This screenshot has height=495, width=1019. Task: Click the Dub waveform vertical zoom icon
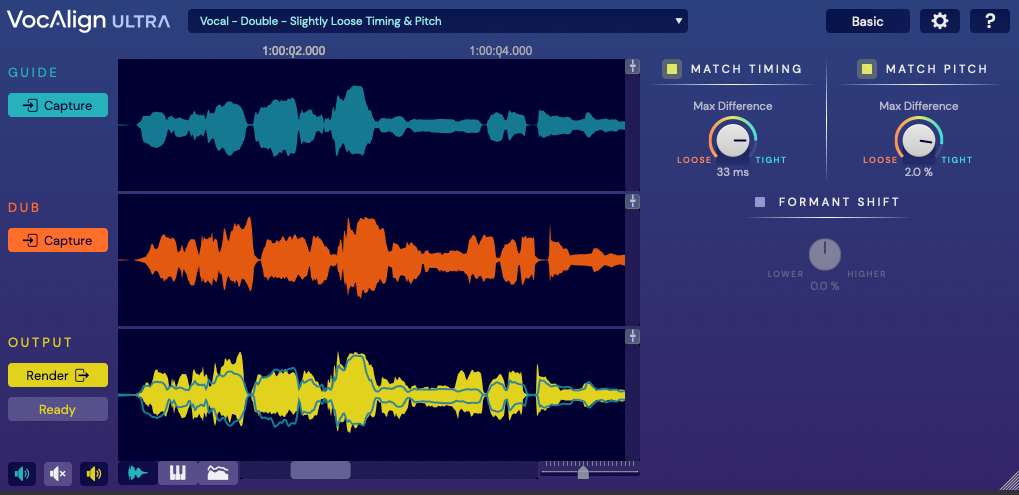click(x=632, y=201)
